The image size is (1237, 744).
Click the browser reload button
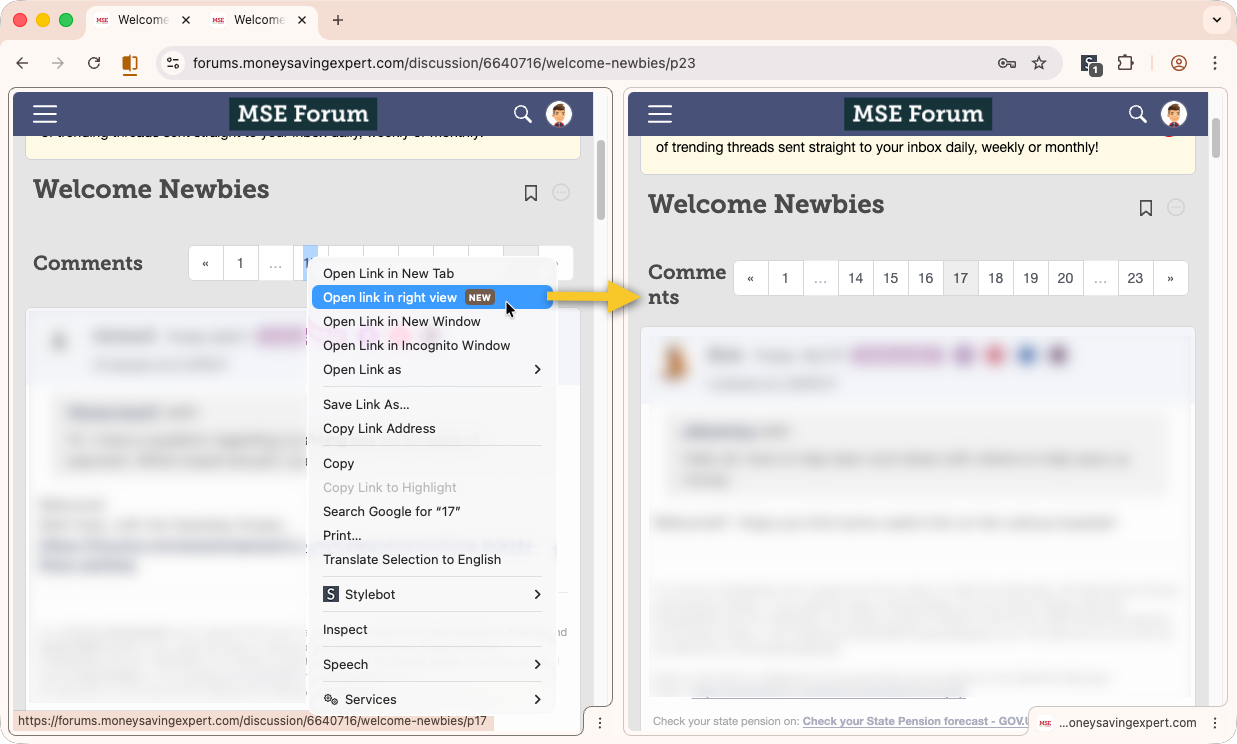point(94,63)
